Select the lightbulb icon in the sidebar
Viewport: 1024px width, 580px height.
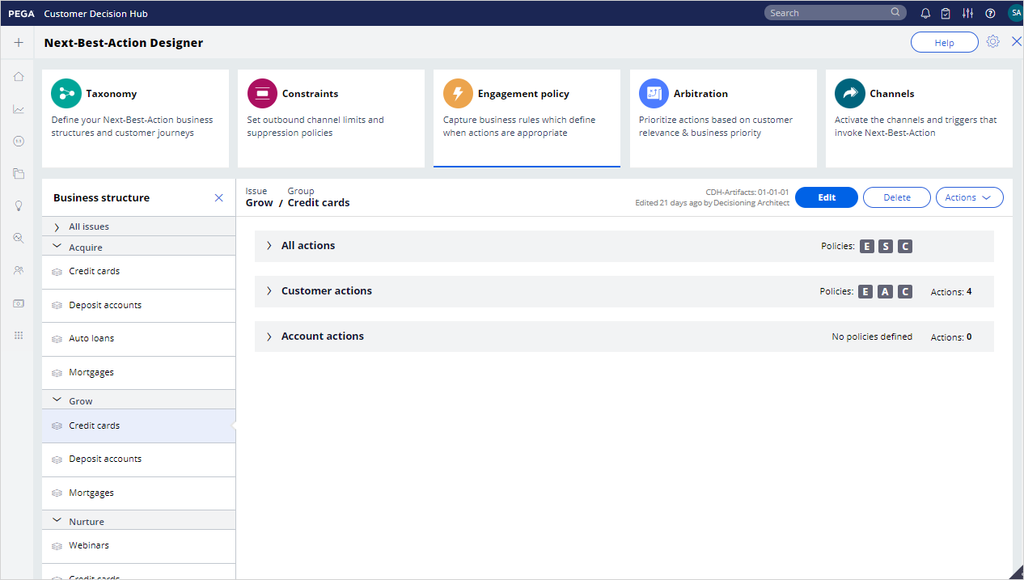point(18,205)
